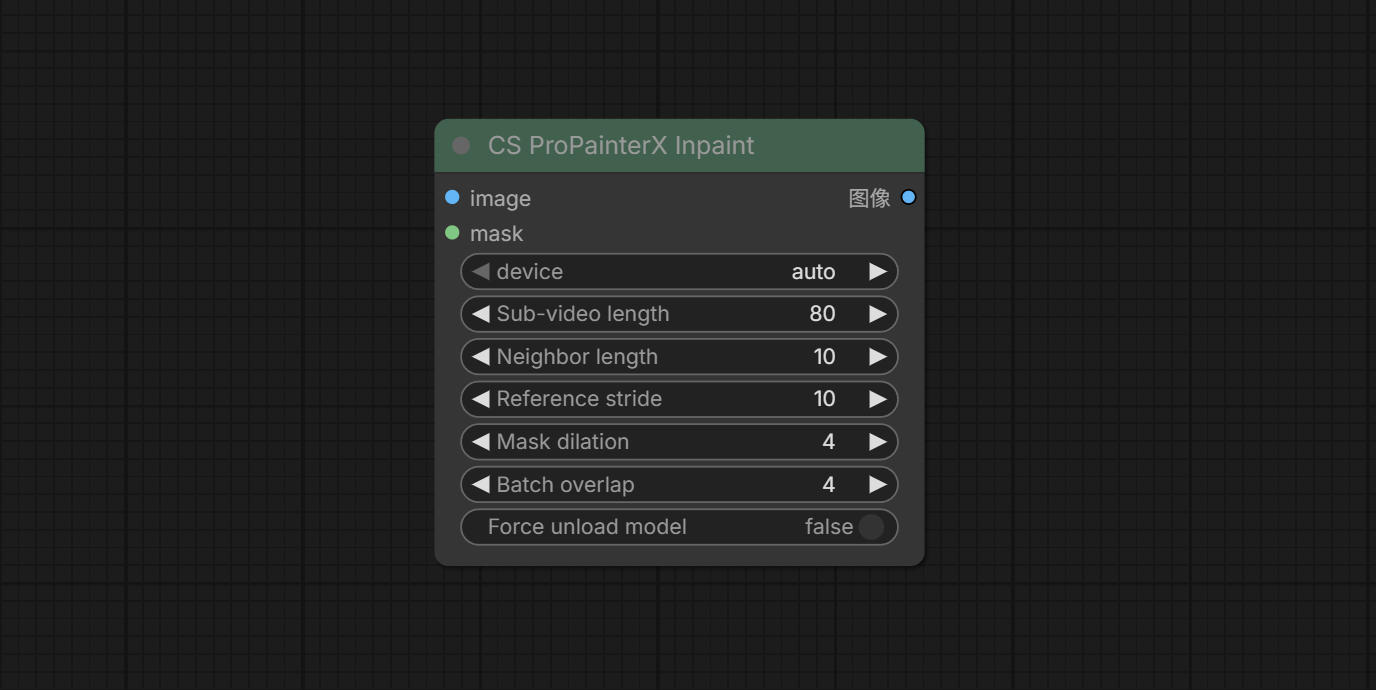Image resolution: width=1376 pixels, height=690 pixels.
Task: Toggle Force unload model switch
Action: tap(871, 527)
